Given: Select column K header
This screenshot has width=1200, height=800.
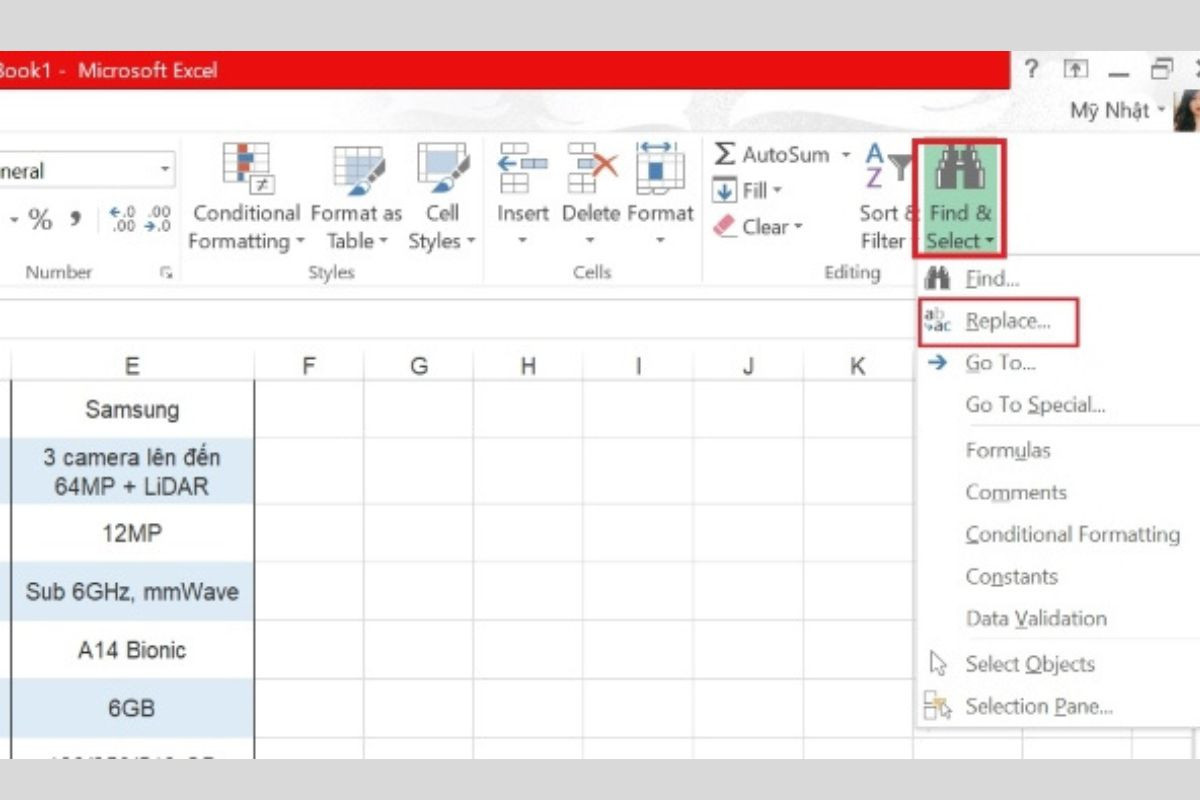Looking at the screenshot, I should pos(858,366).
